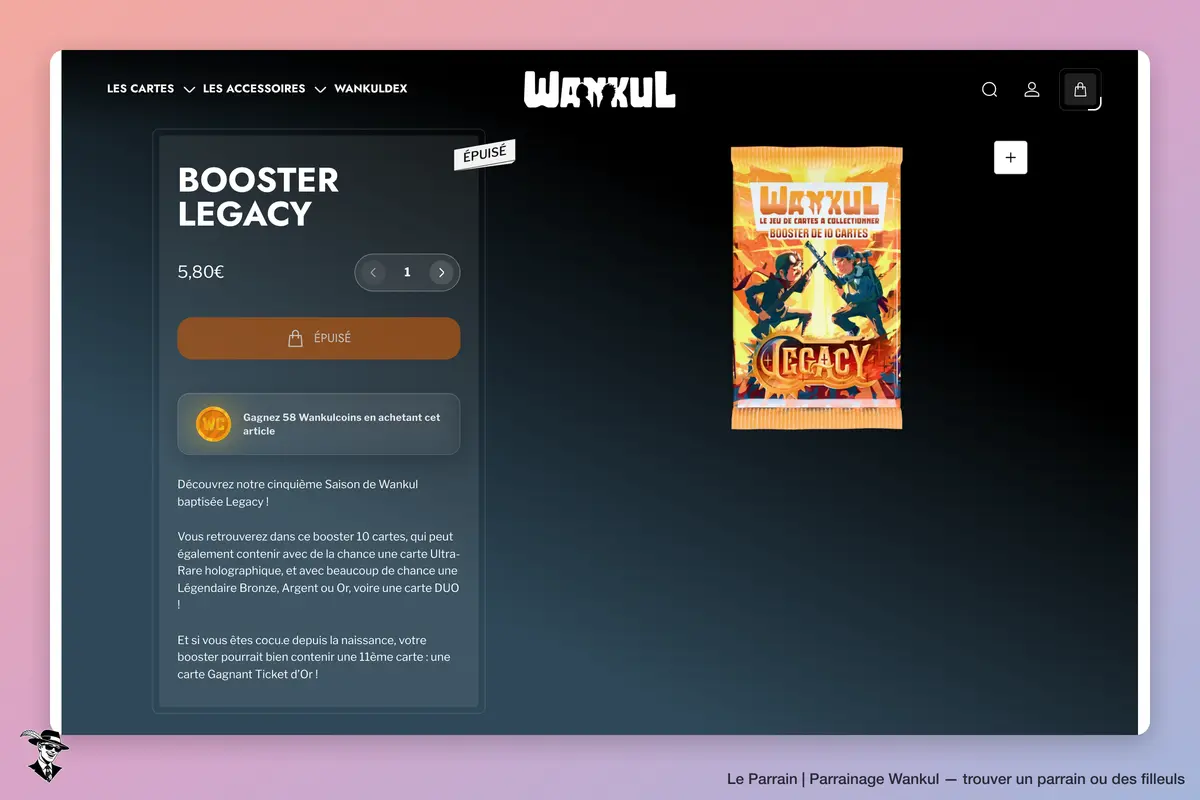Image resolution: width=1200 pixels, height=800 pixels.
Task: Go to the Wankuldex page
Action: [x=371, y=89]
